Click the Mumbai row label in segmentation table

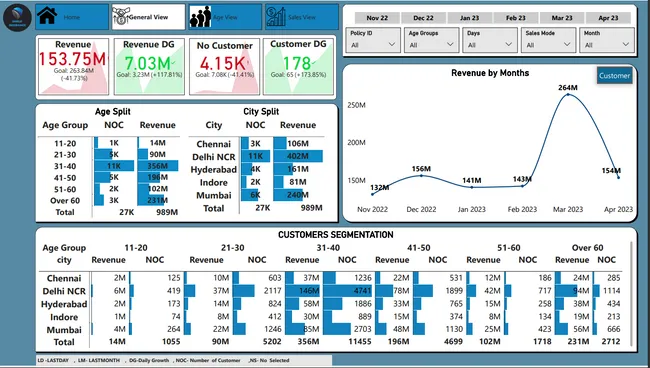coord(64,330)
